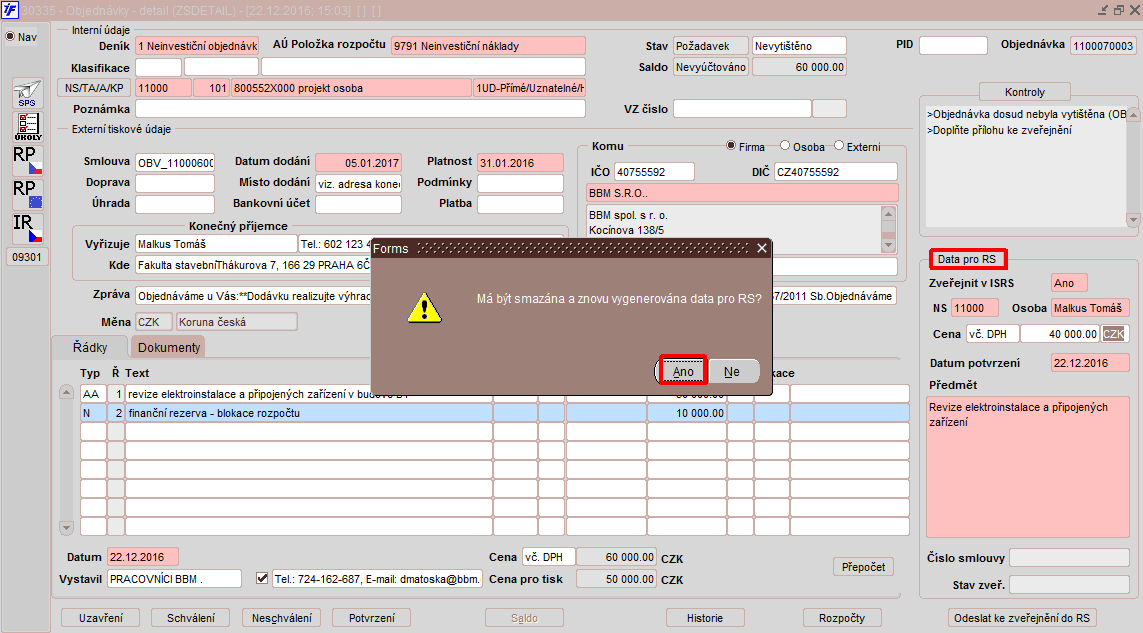Click the warning triangle icon in dialog

click(x=424, y=308)
